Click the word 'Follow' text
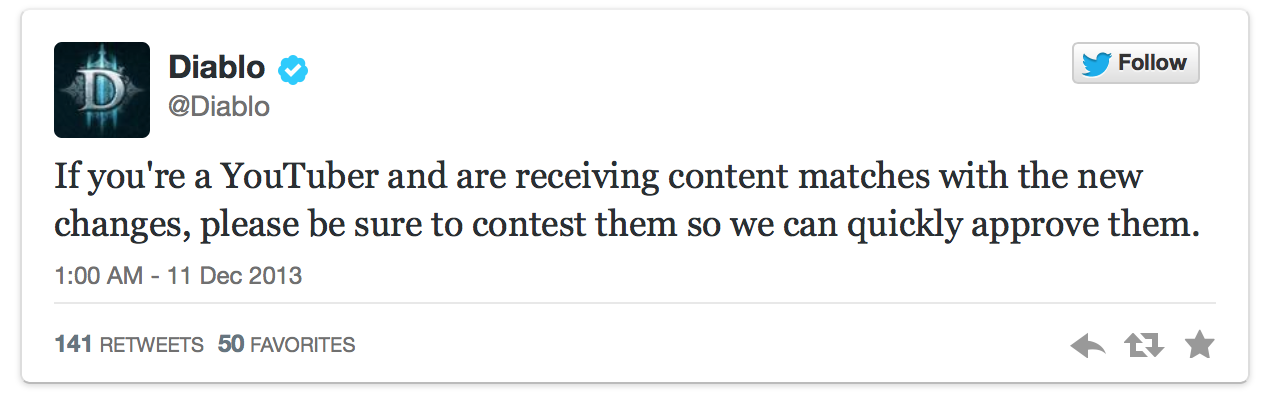1272x406 pixels. click(1152, 63)
